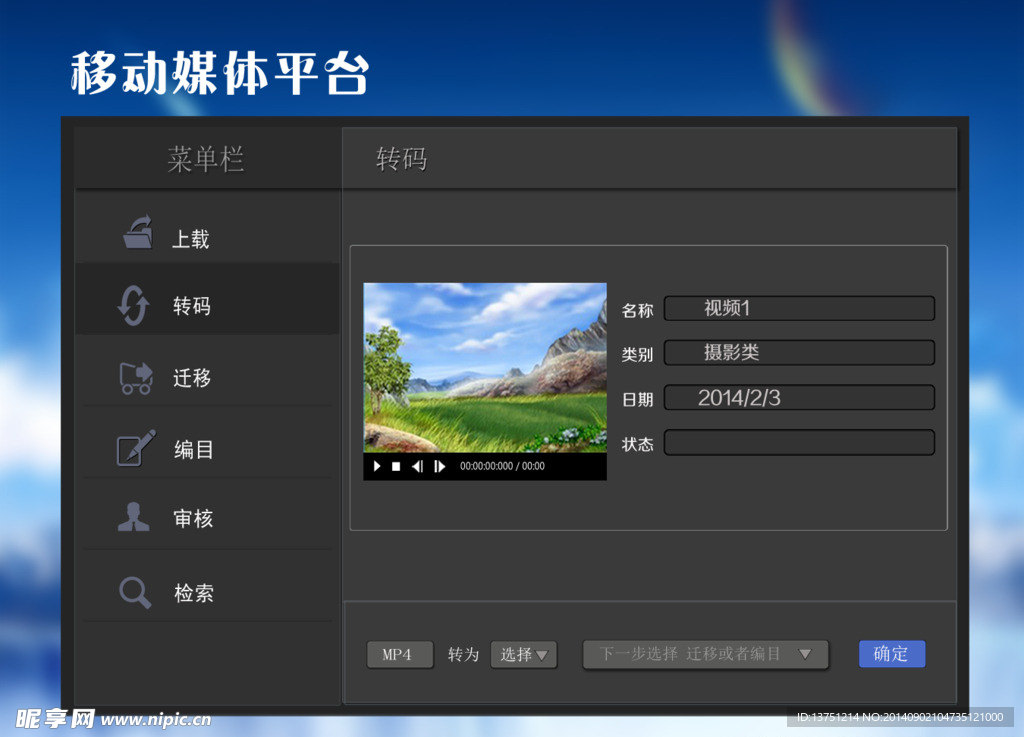This screenshot has height=737, width=1024.
Task: Click the 菜单栏 sidebar header
Action: (x=206, y=159)
